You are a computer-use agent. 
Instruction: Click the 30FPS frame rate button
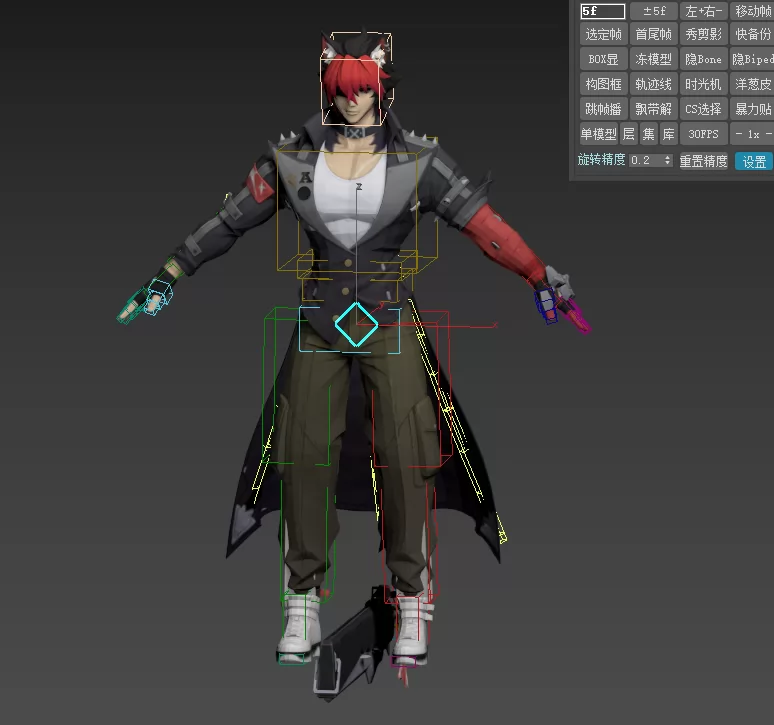(703, 134)
